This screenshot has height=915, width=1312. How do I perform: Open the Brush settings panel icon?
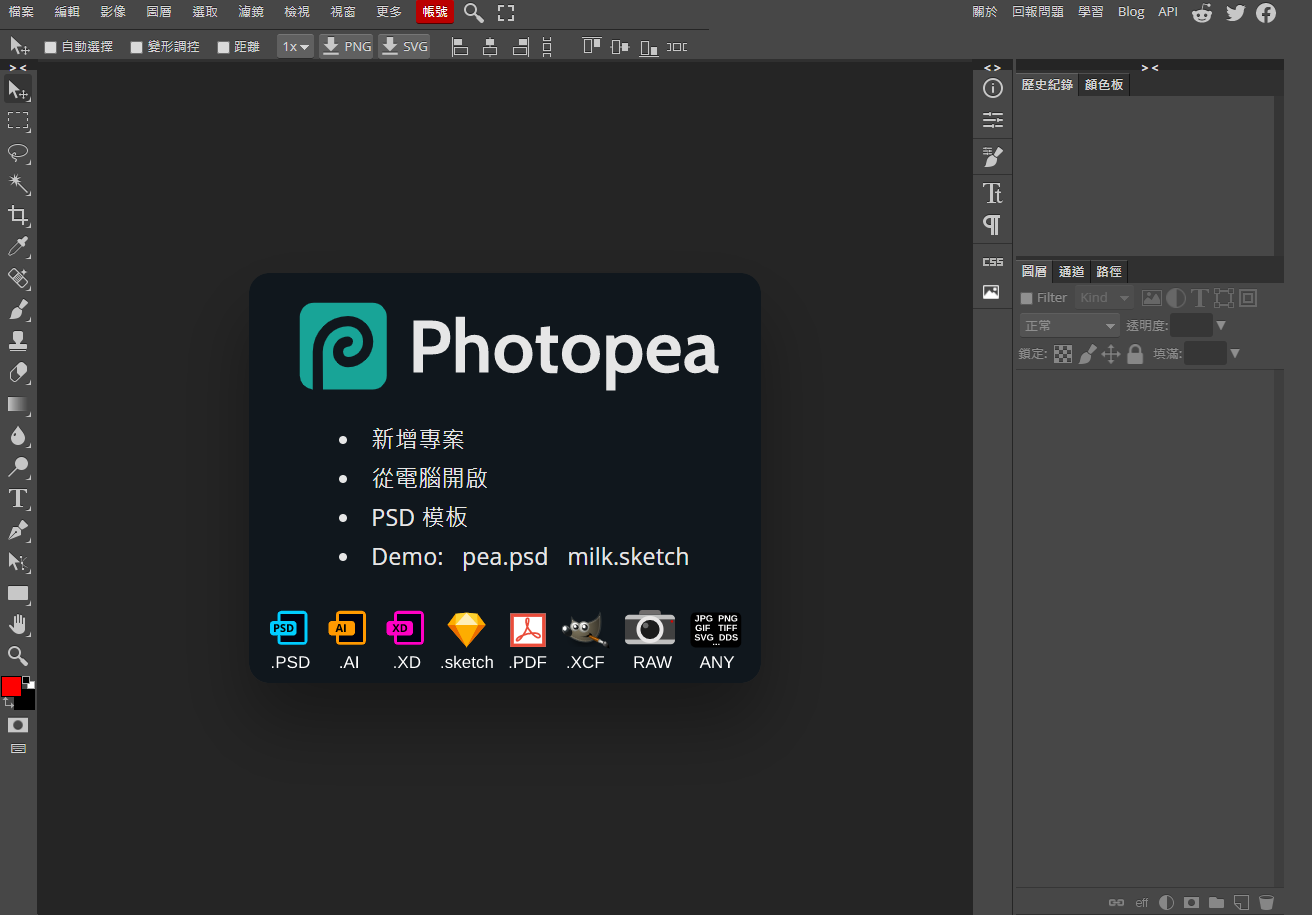click(x=992, y=157)
